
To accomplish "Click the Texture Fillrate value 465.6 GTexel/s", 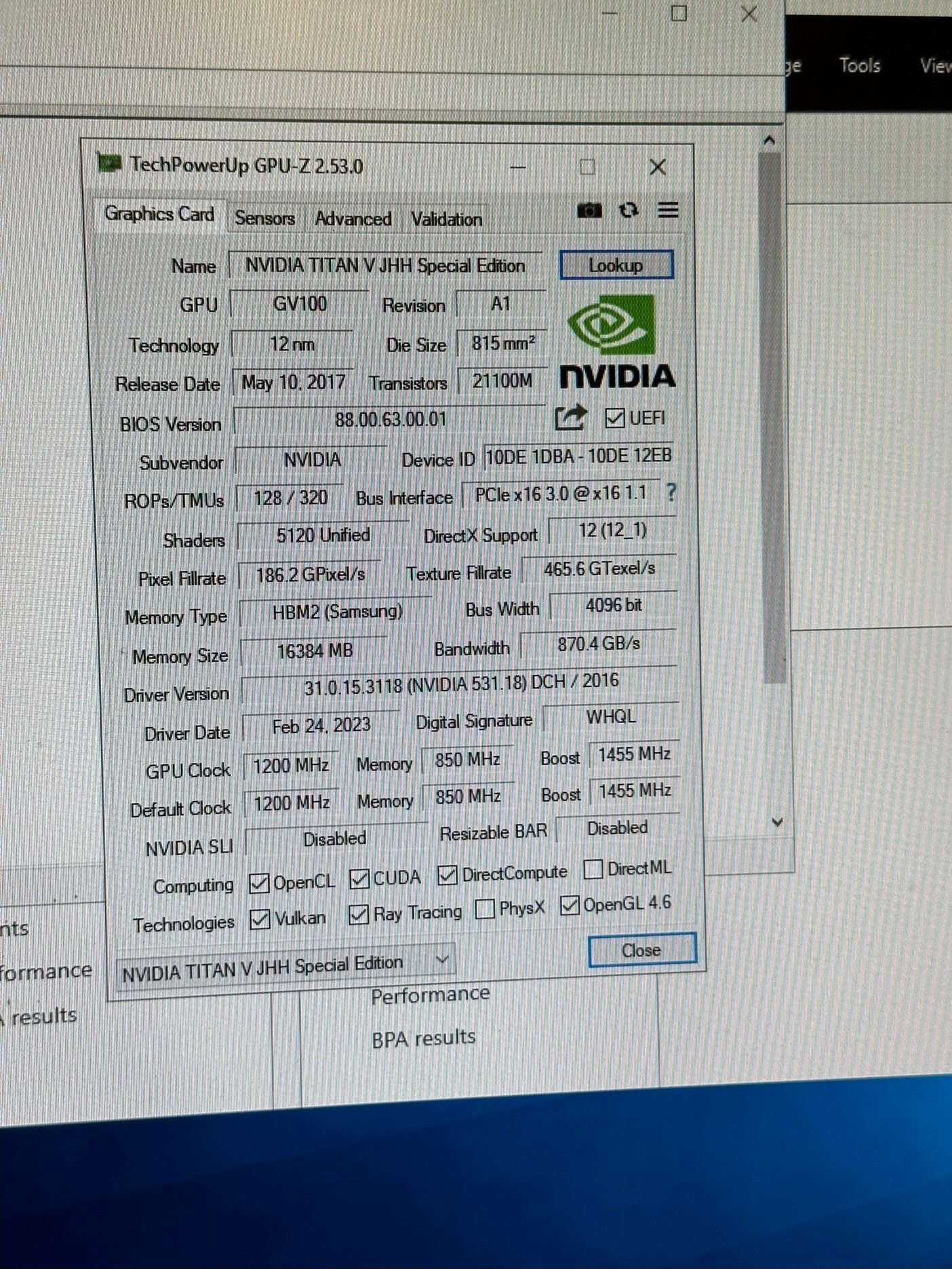I will click(x=599, y=569).
